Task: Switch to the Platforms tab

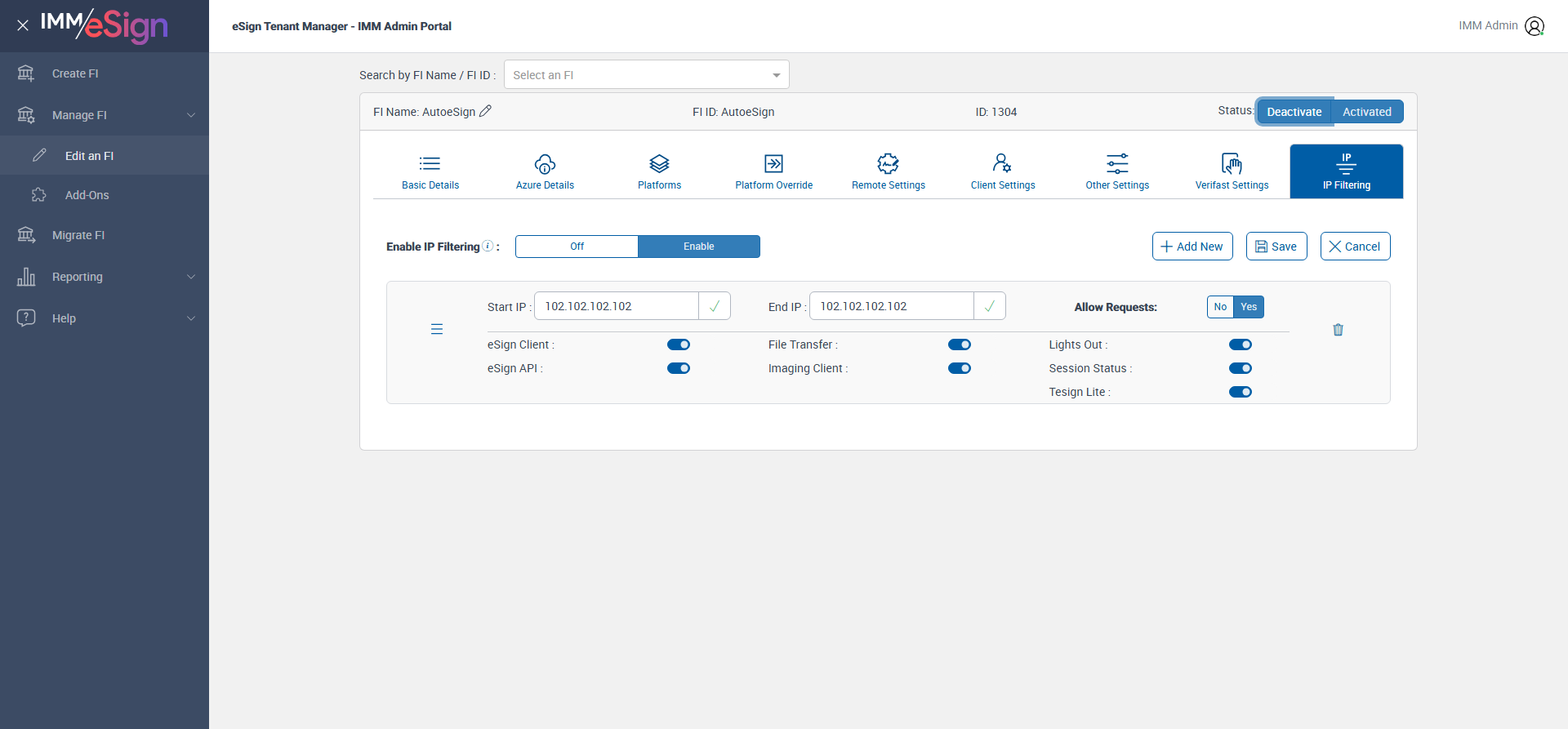Action: click(659, 171)
